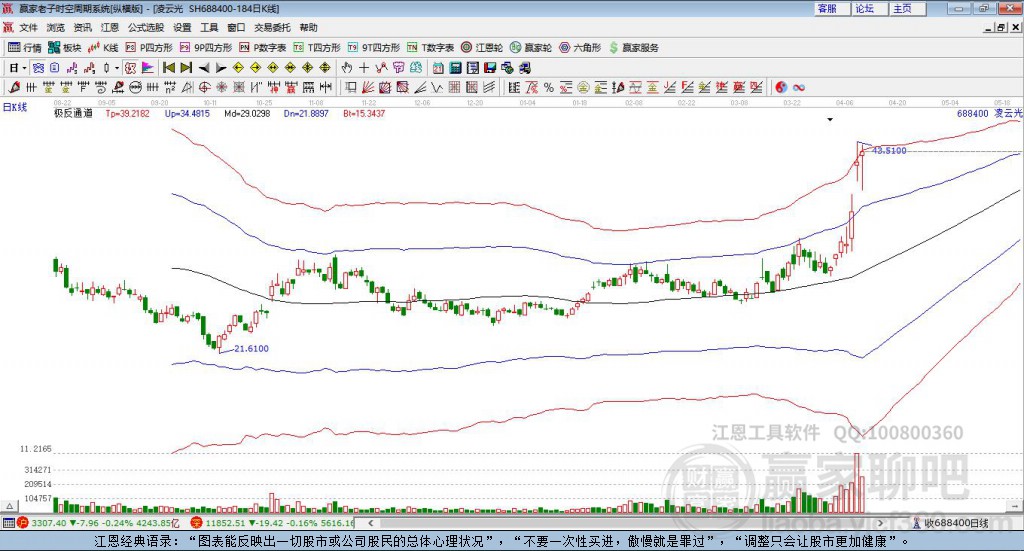Open the 交易委托 menu

[272, 27]
